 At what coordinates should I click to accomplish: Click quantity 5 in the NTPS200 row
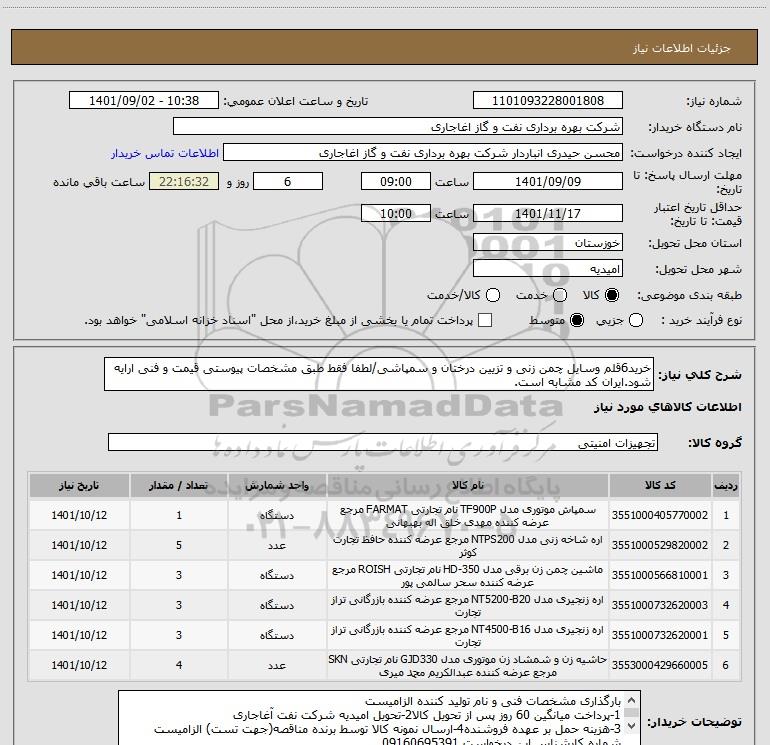179,545
